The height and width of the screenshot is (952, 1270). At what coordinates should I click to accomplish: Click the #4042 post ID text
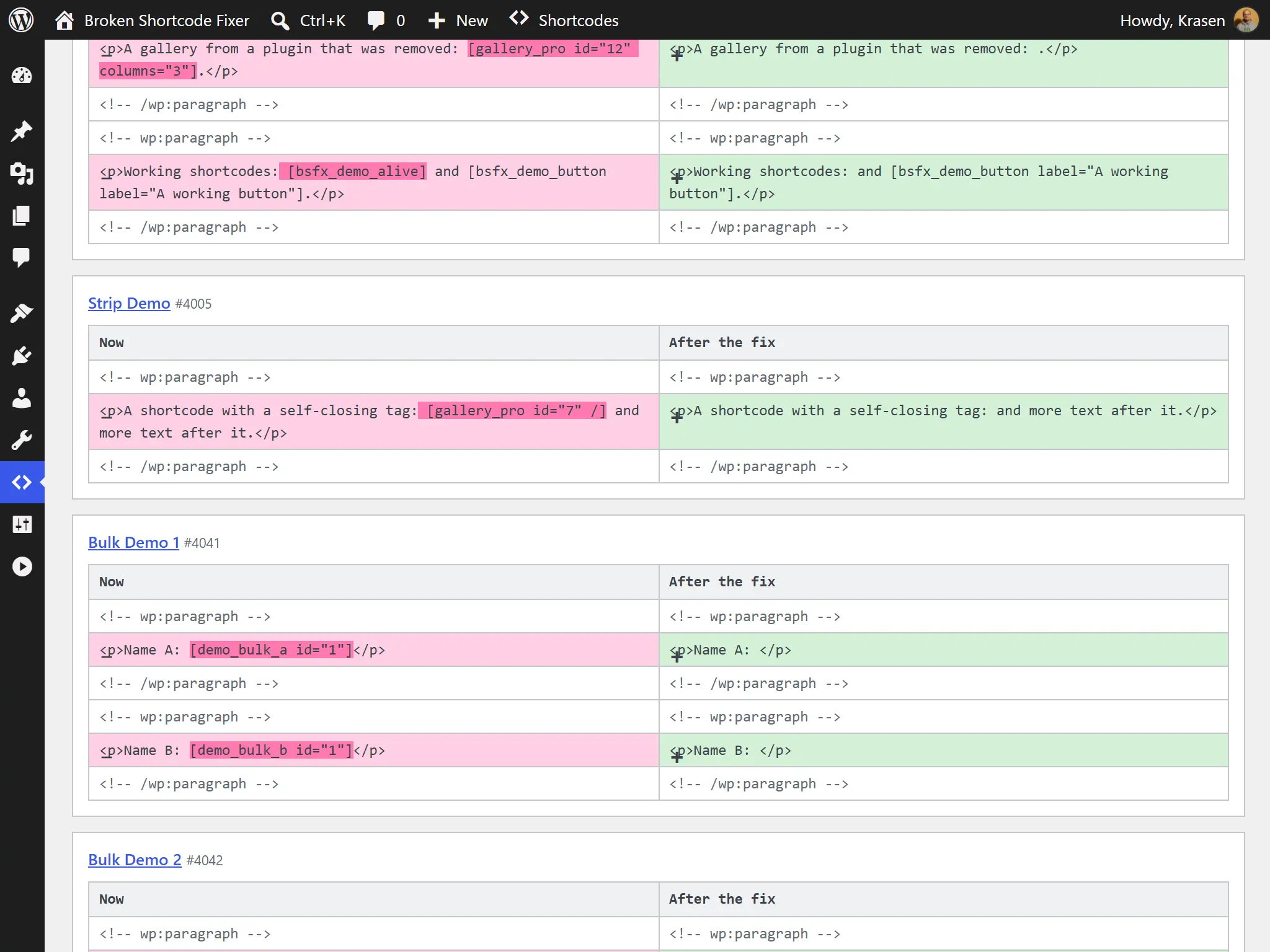(x=205, y=860)
